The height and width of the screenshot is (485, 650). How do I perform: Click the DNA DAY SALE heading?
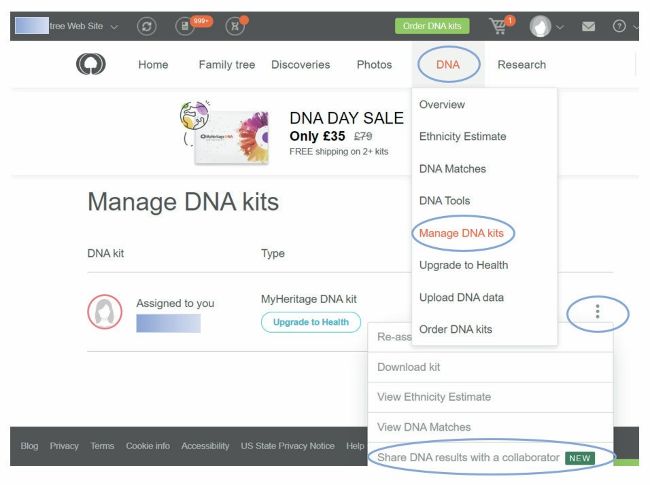click(x=347, y=118)
